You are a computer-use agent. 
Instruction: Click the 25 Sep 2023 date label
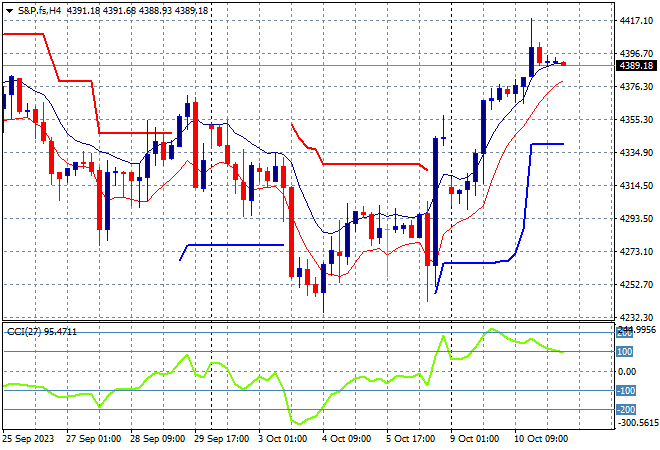[28, 439]
